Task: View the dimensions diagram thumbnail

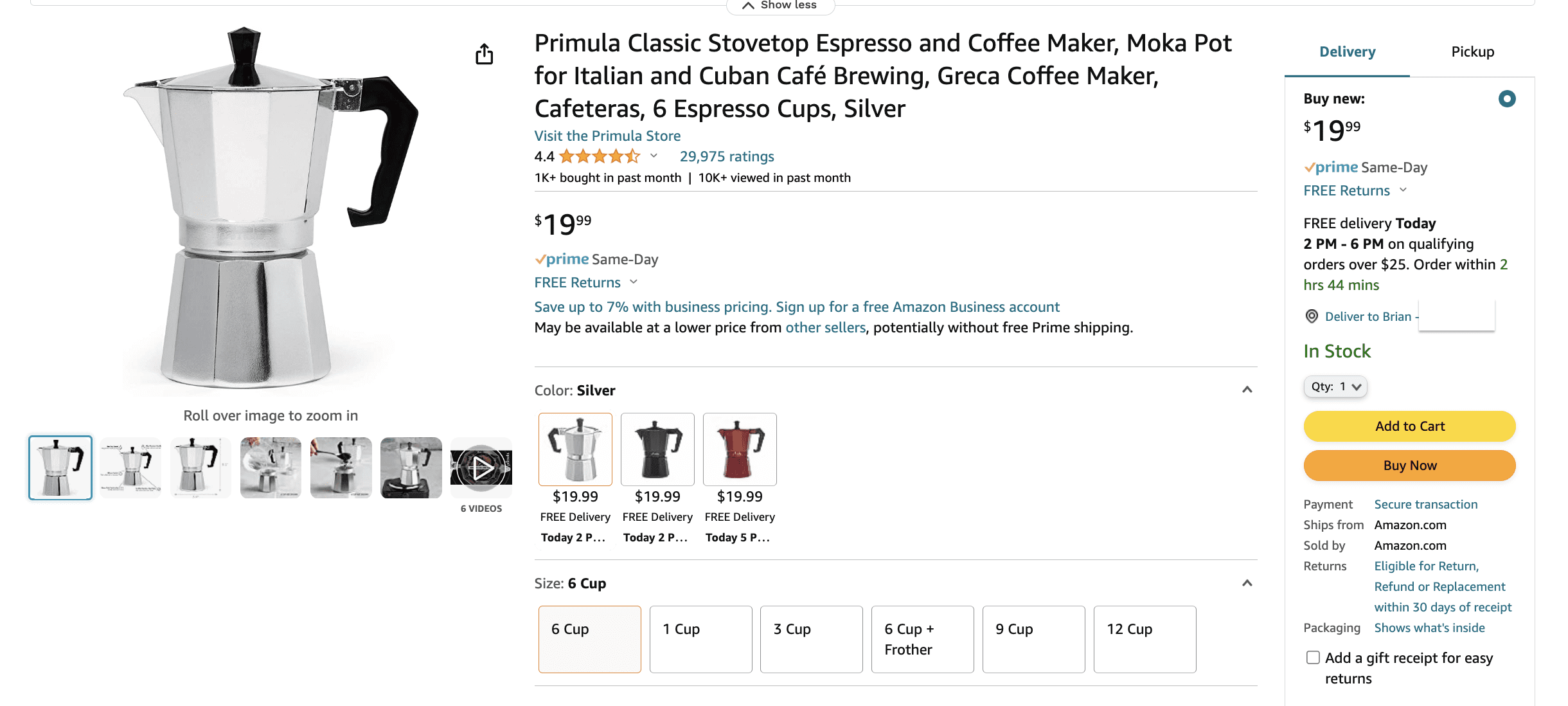Action: [200, 467]
